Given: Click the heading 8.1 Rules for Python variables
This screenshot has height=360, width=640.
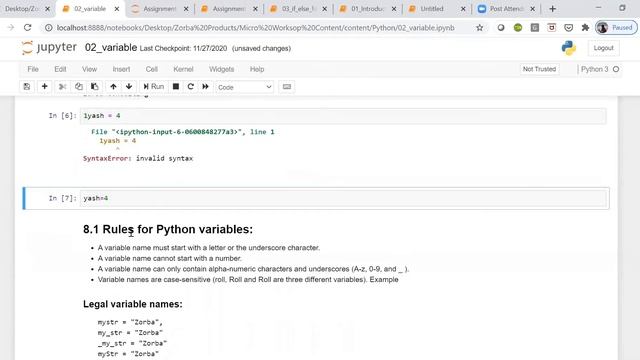Looking at the screenshot, I should click(168, 229).
